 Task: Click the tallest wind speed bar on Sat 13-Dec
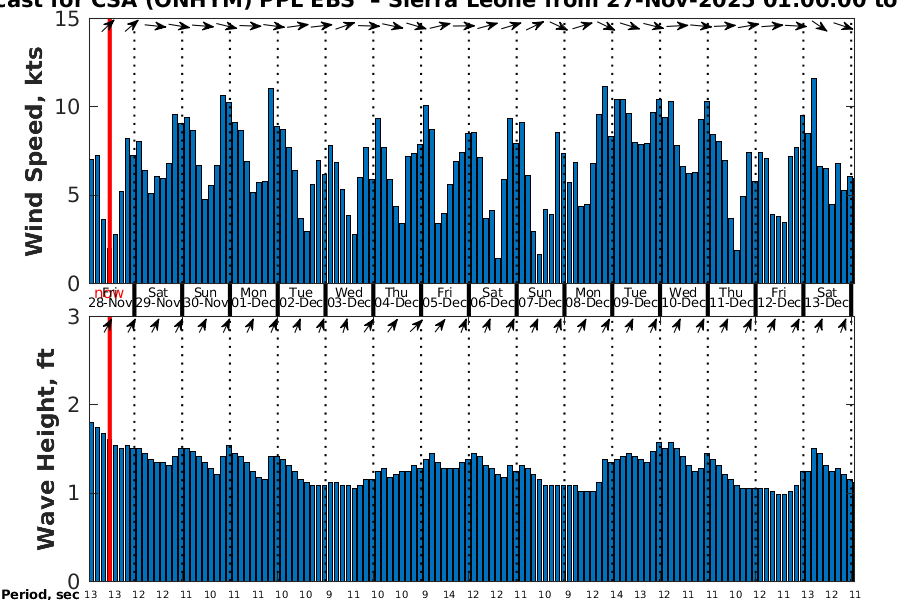click(x=814, y=180)
